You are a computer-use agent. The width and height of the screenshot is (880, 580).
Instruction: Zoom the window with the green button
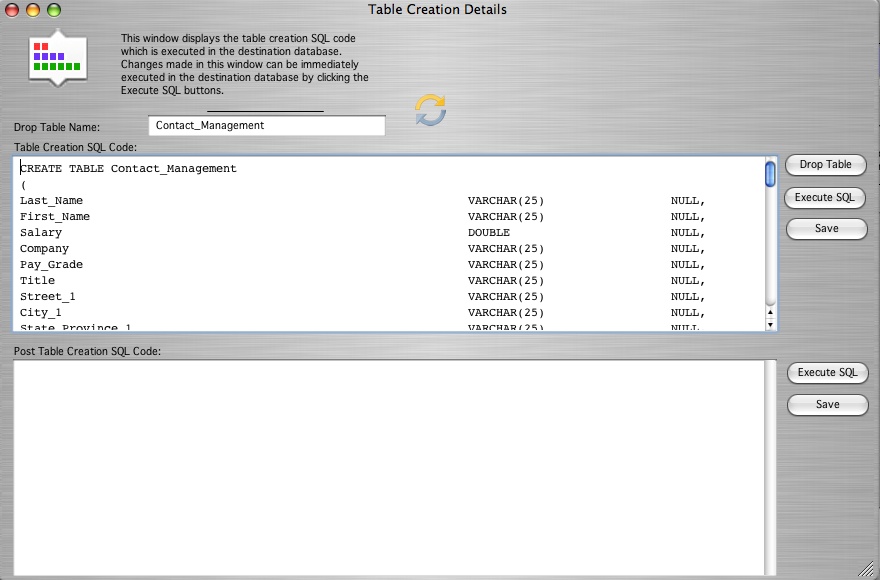click(x=54, y=10)
